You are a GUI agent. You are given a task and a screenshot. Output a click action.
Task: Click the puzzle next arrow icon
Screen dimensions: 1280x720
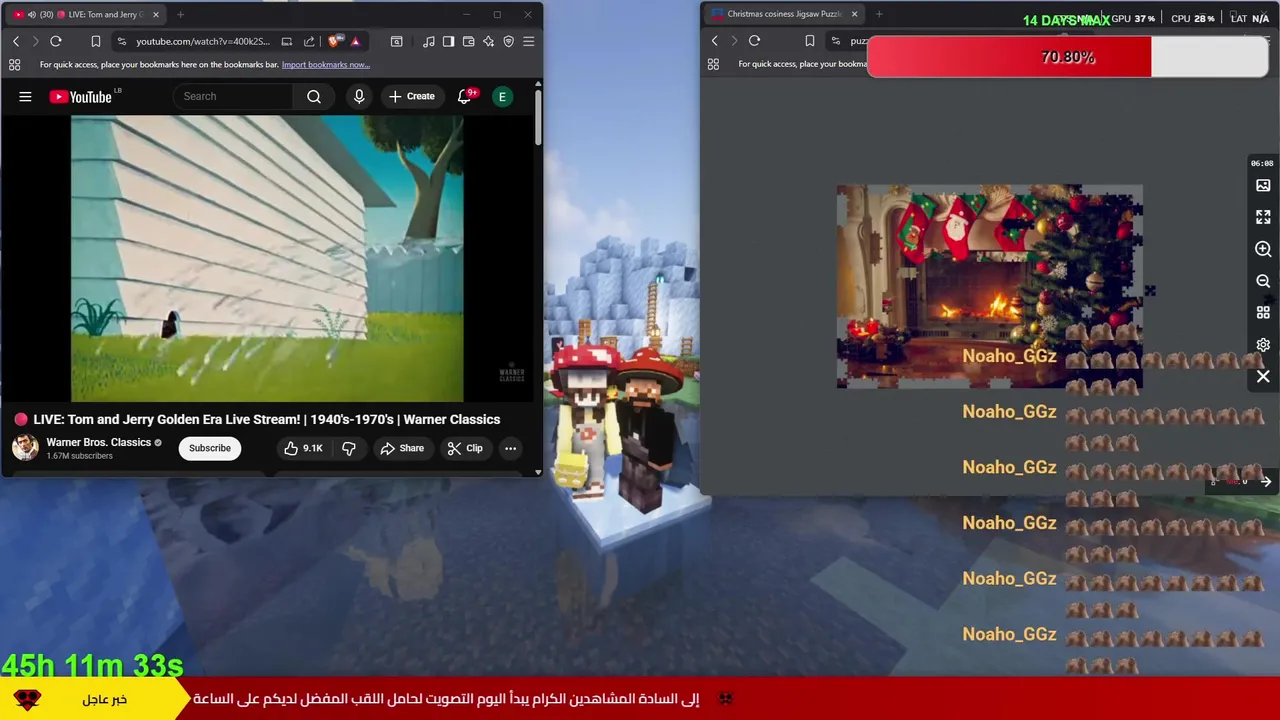pyautogui.click(x=1266, y=482)
